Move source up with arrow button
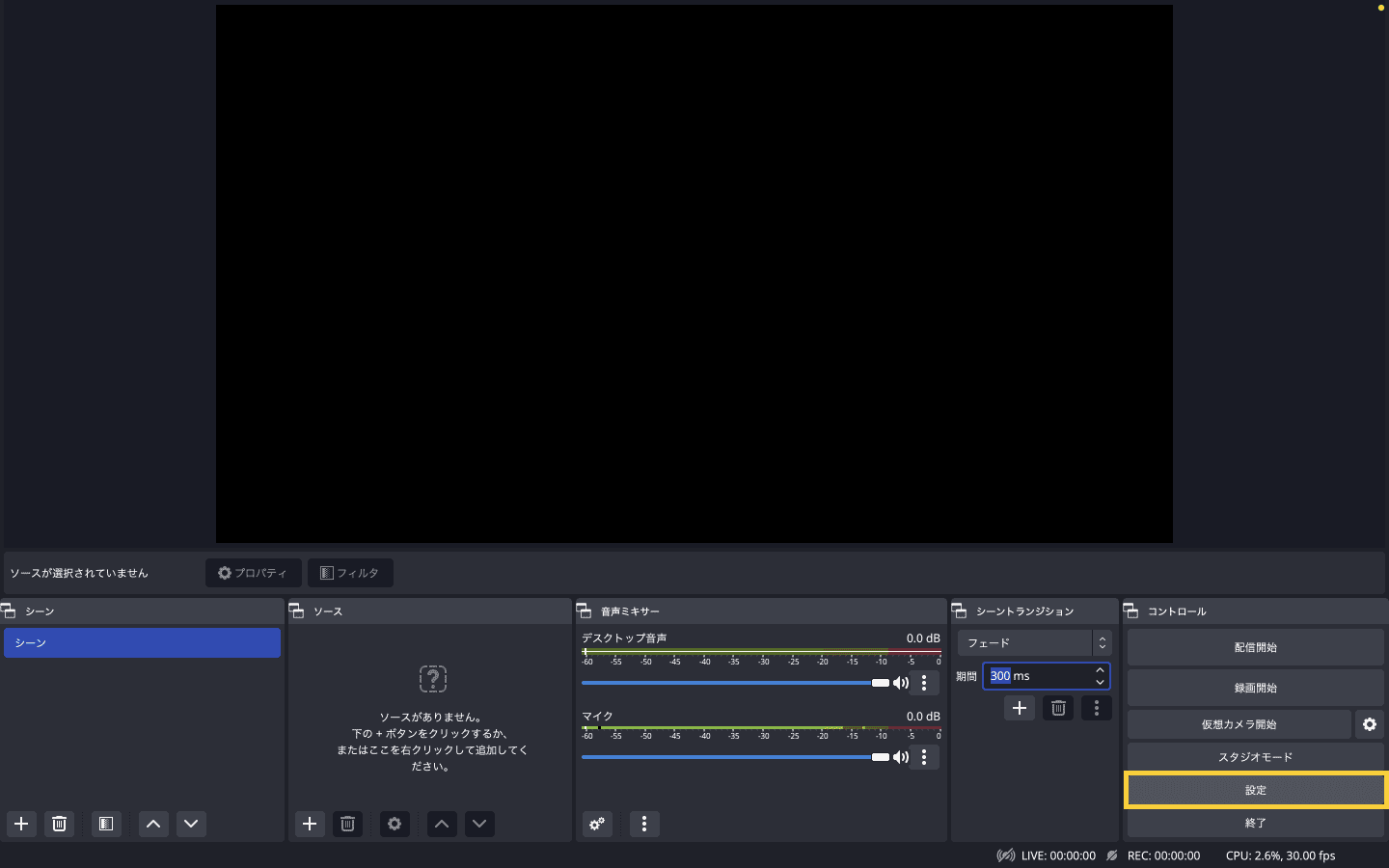 pyautogui.click(x=442, y=824)
